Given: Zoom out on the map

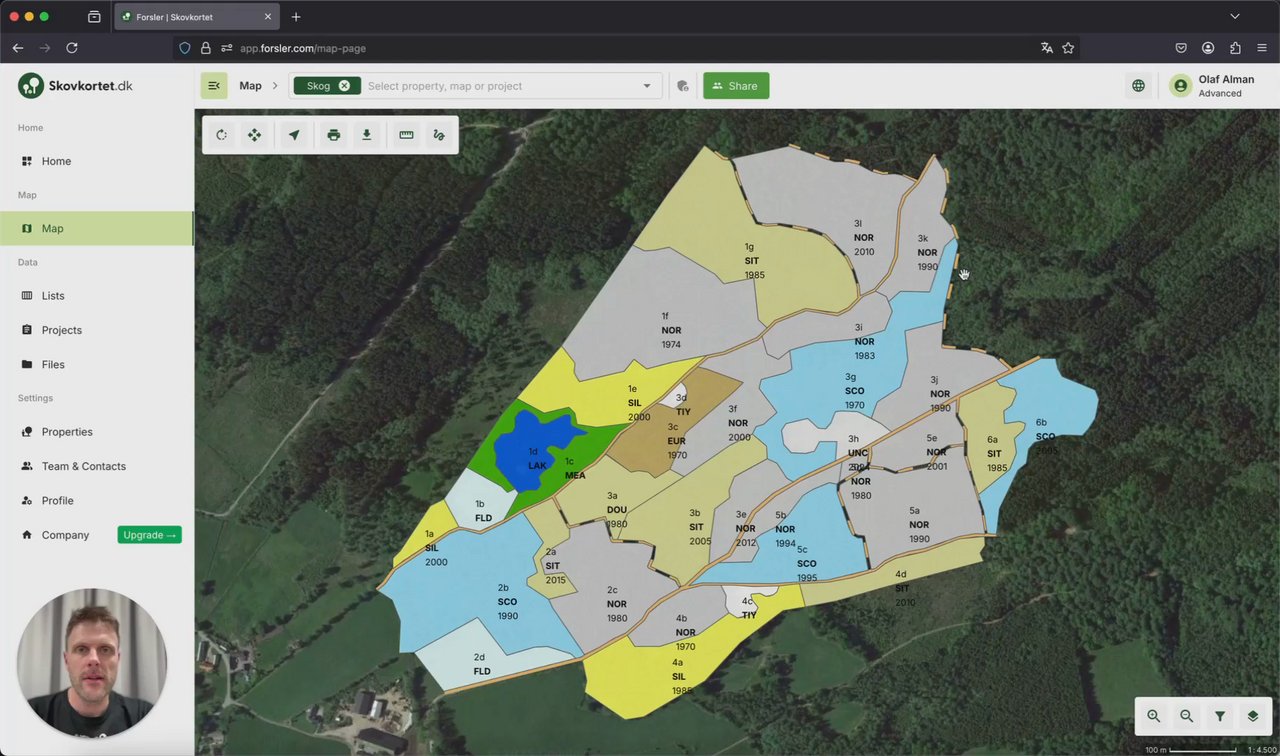Looking at the screenshot, I should pyautogui.click(x=1187, y=716).
